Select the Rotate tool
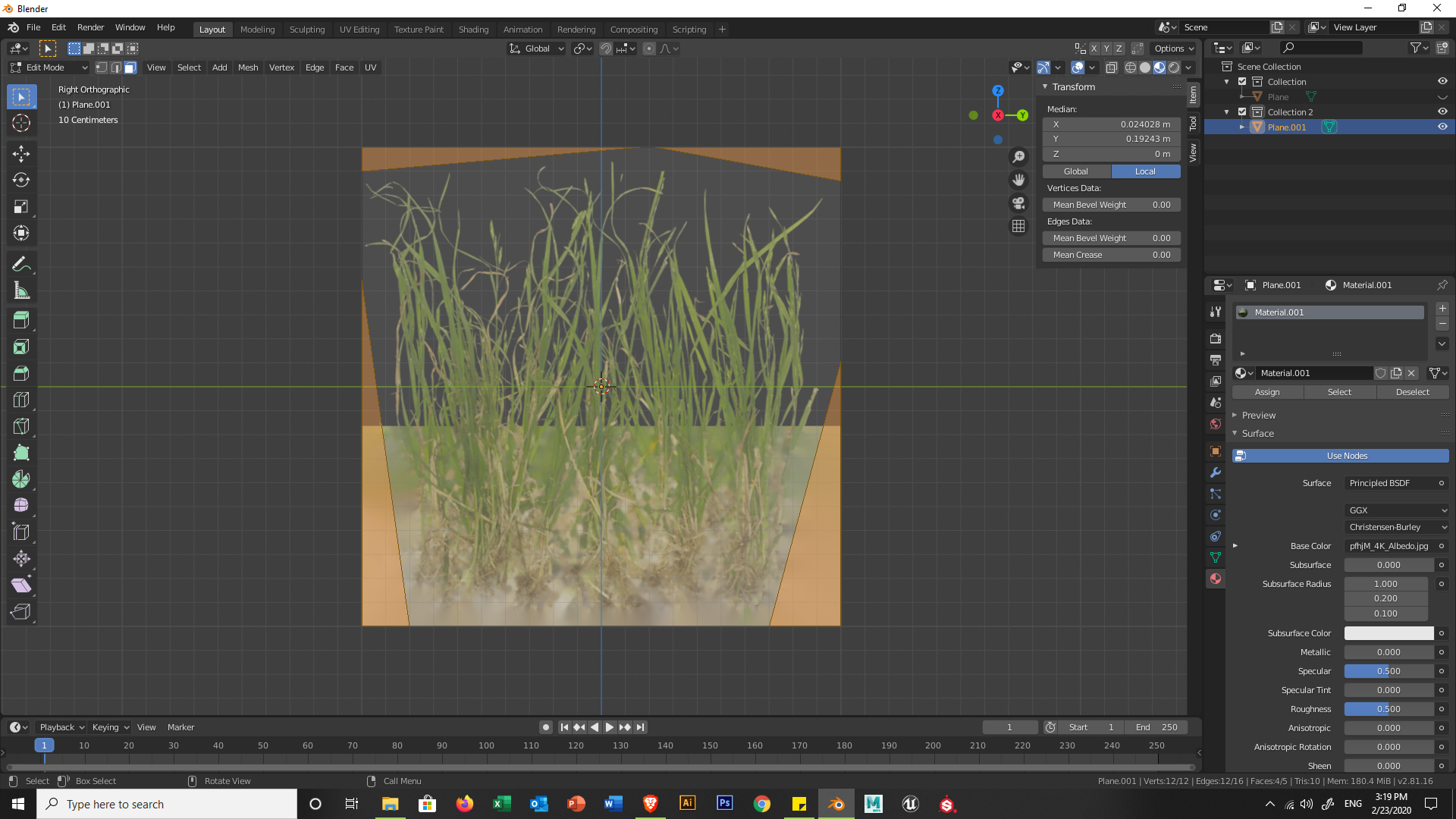This screenshot has height=819, width=1456. 21,180
